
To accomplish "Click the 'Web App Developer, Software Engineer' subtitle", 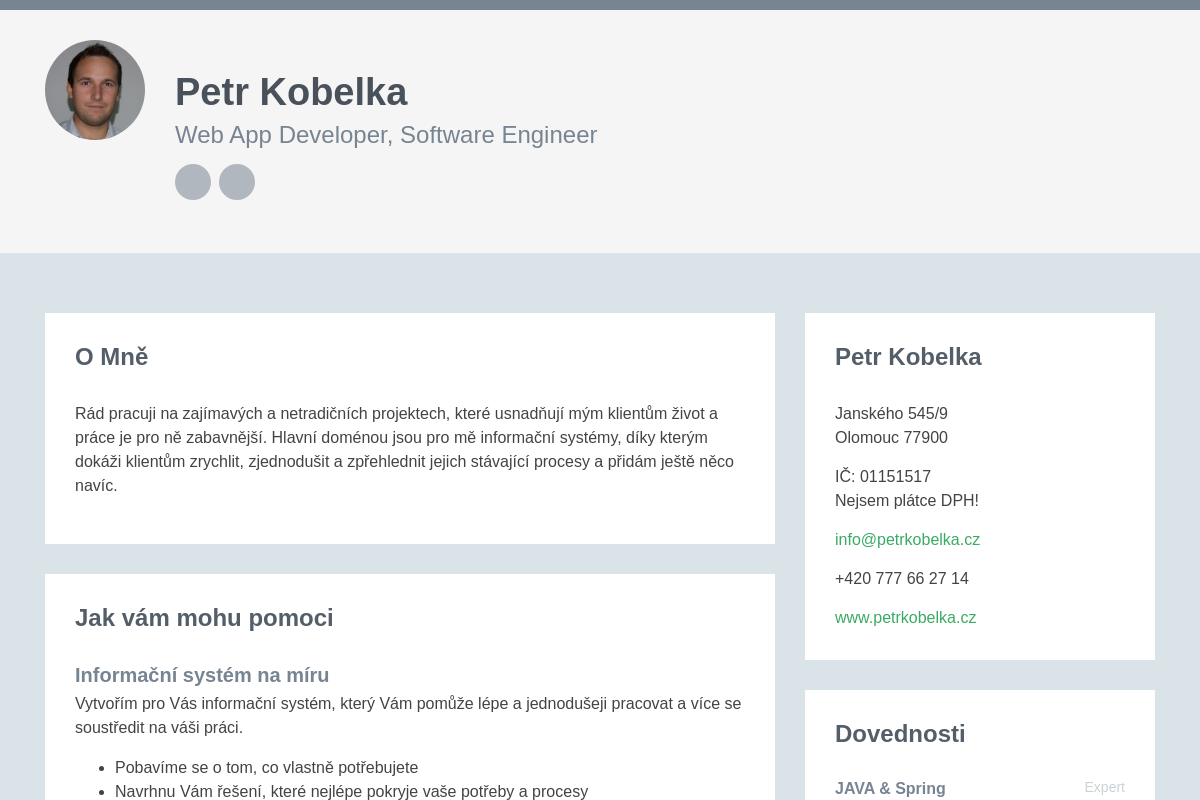I will (x=386, y=135).
